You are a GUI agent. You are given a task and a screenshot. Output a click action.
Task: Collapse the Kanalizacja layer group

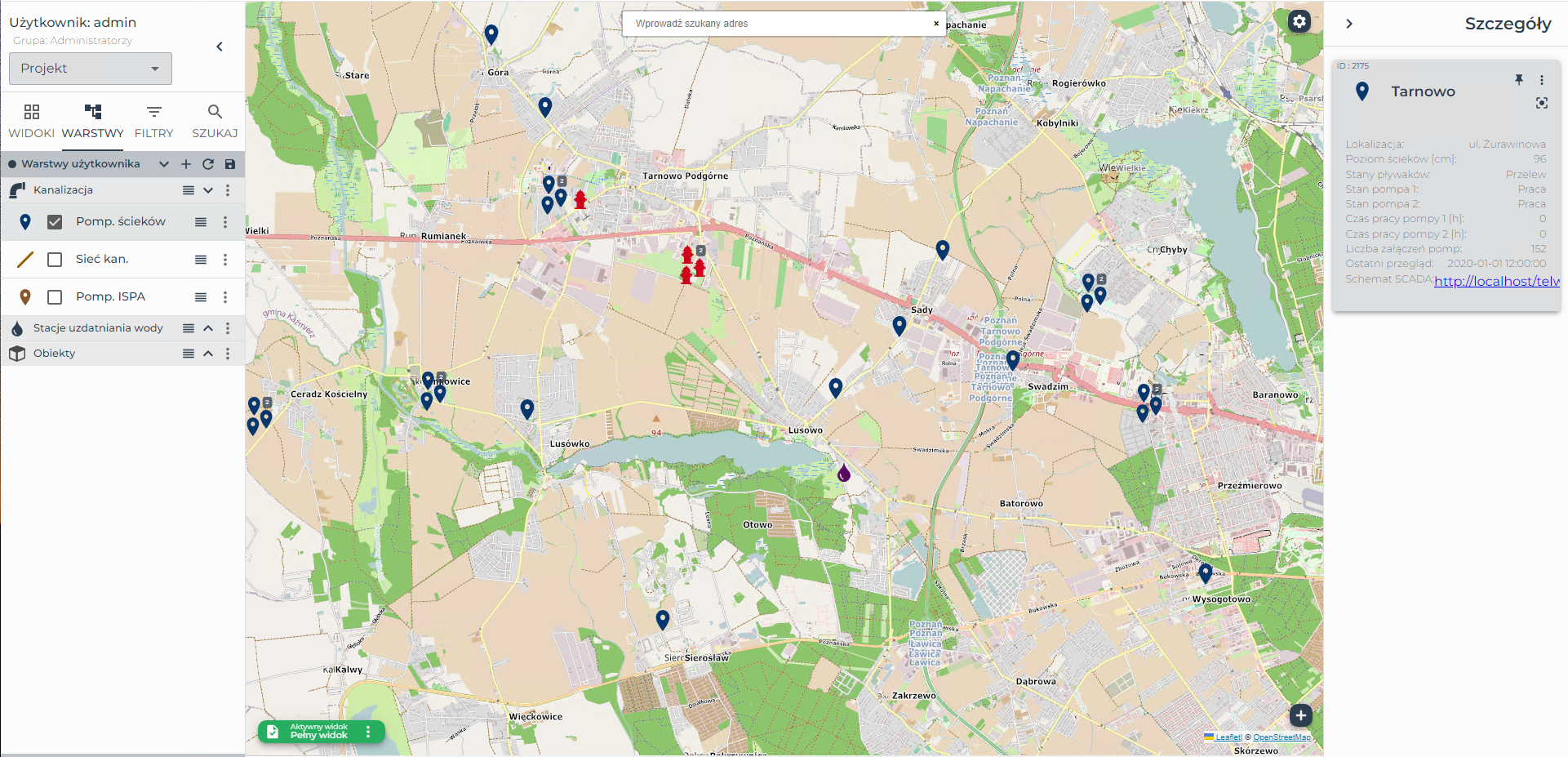tap(208, 190)
